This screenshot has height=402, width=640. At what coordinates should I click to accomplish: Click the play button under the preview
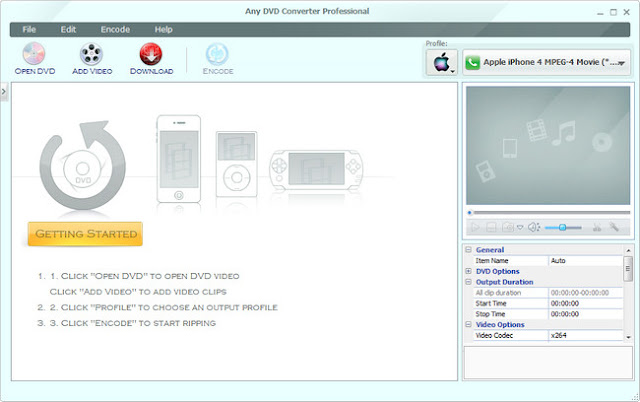(x=475, y=227)
